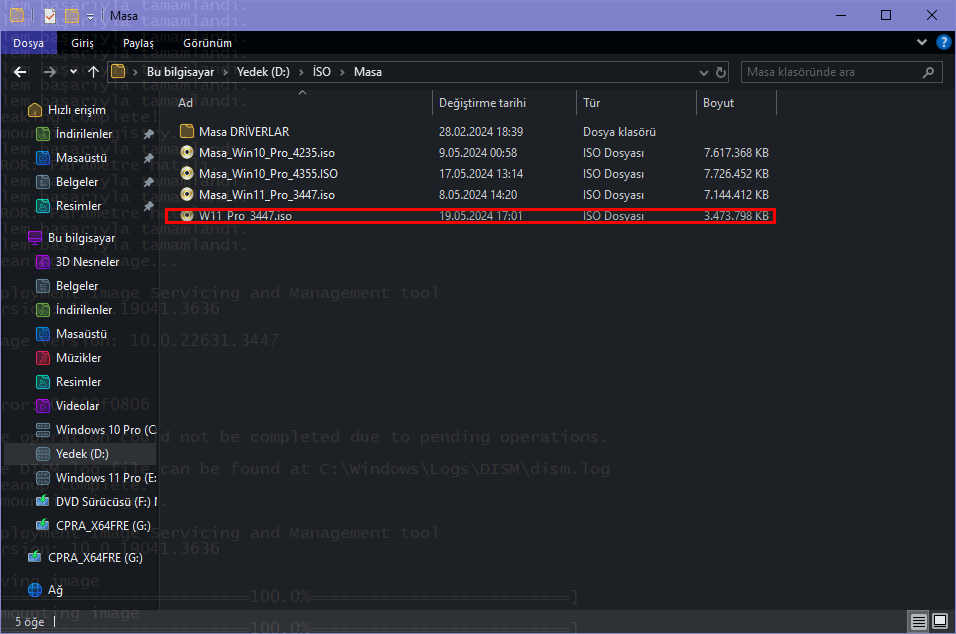This screenshot has height=634, width=956.
Task: Select the Masa DRİVERLAR folder icon
Action: click(187, 131)
